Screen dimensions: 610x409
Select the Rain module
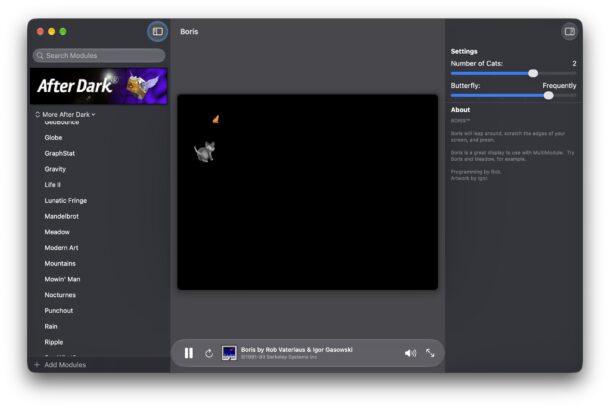51,326
